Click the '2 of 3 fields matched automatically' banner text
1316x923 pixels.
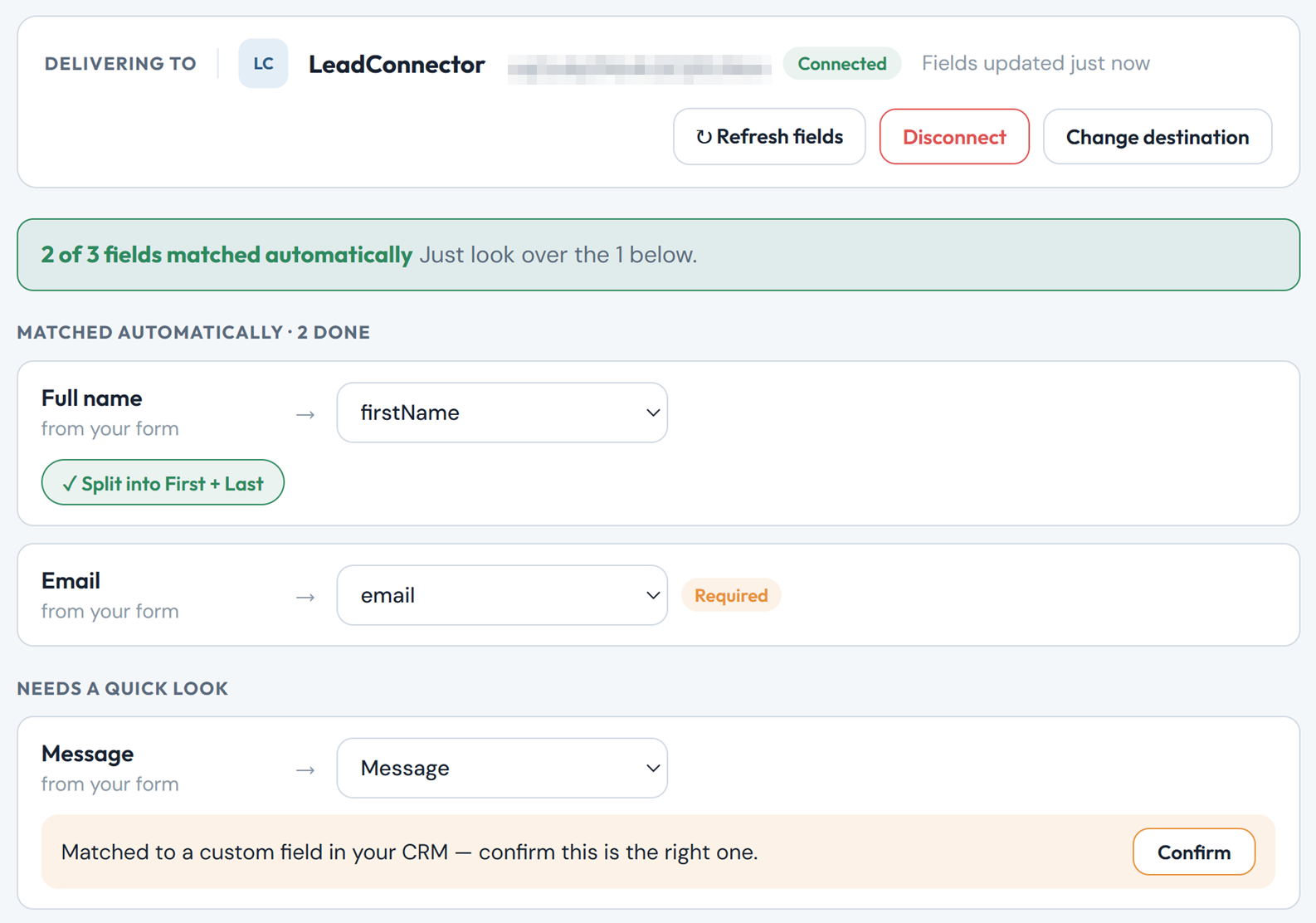(x=227, y=255)
